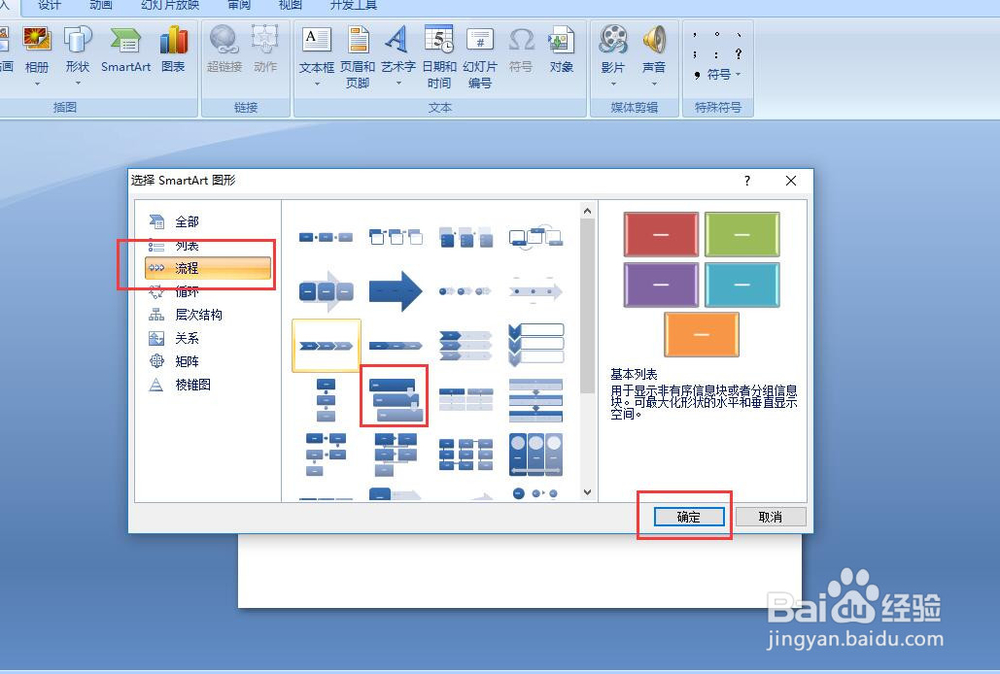Expand the Text Box (文本框) dropdown arrow
This screenshot has height=674, width=1000.
[x=316, y=84]
